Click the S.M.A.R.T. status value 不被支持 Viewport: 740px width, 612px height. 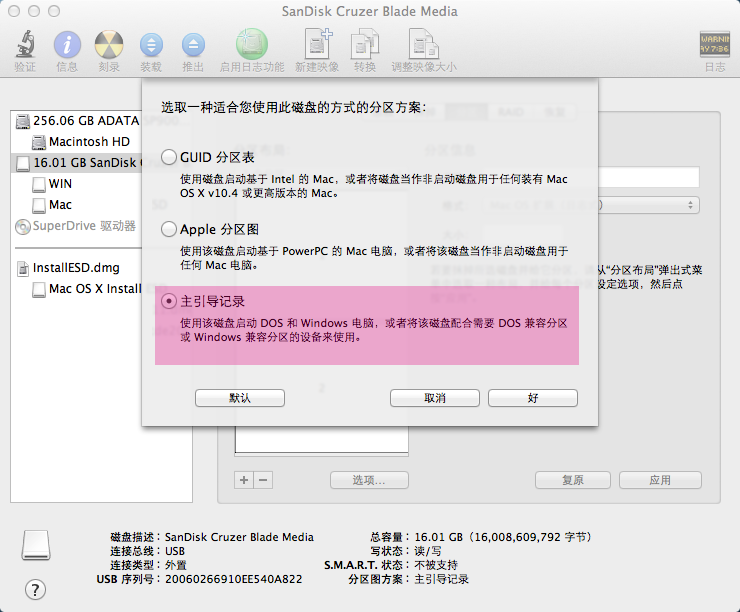pyautogui.click(x=436, y=565)
